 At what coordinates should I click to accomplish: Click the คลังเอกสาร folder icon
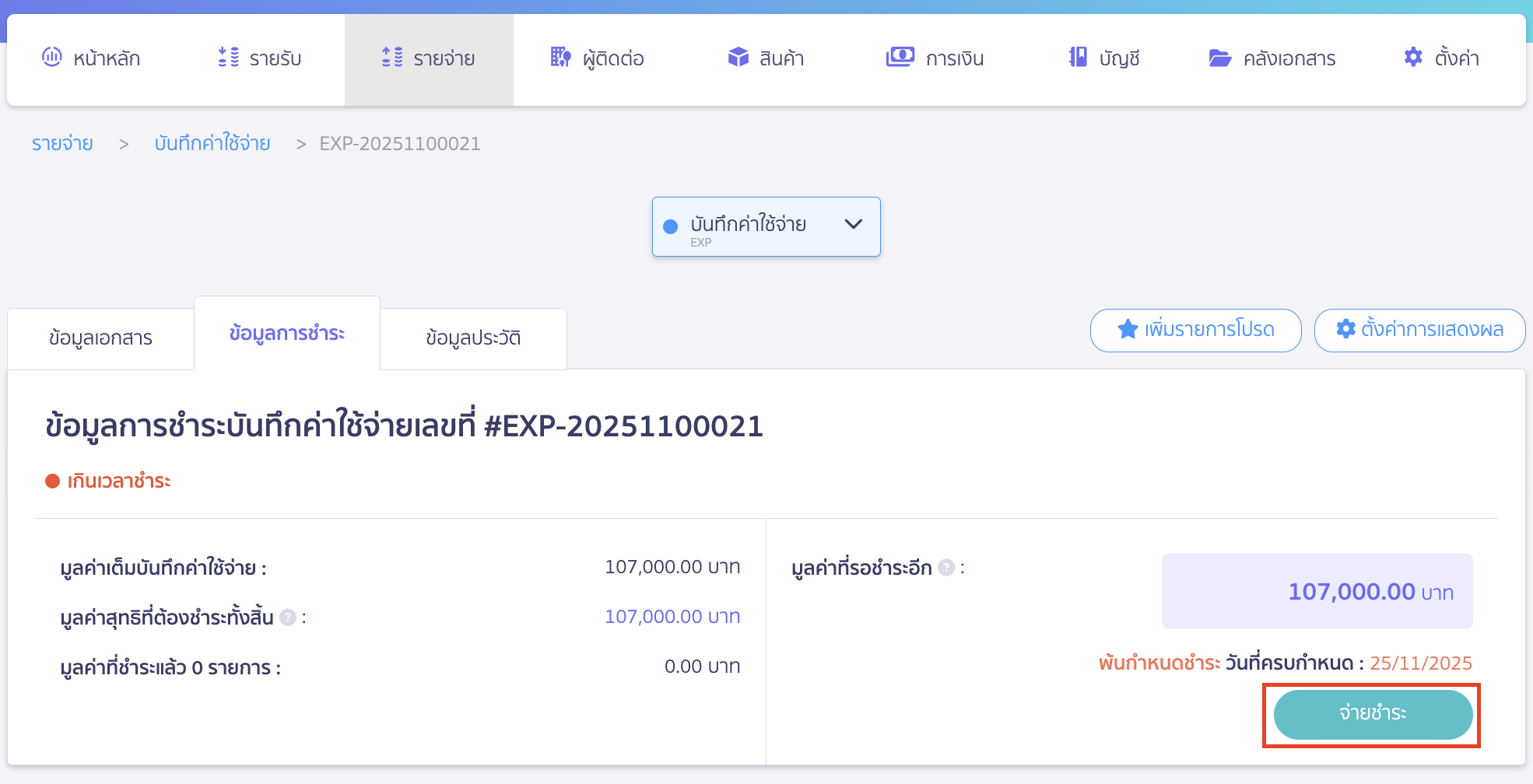point(1219,58)
